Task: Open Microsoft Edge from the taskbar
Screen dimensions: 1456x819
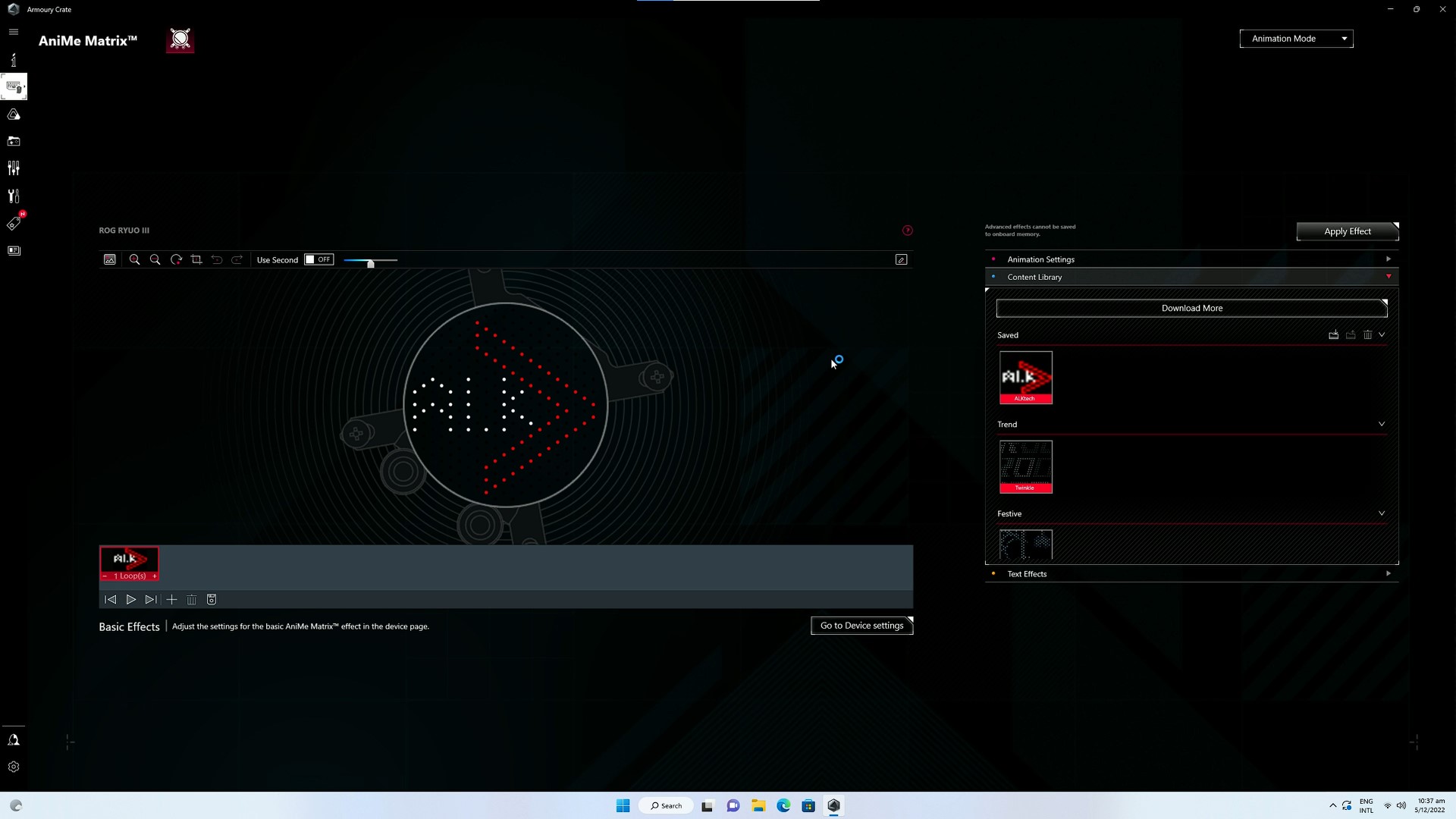Action: click(783, 805)
